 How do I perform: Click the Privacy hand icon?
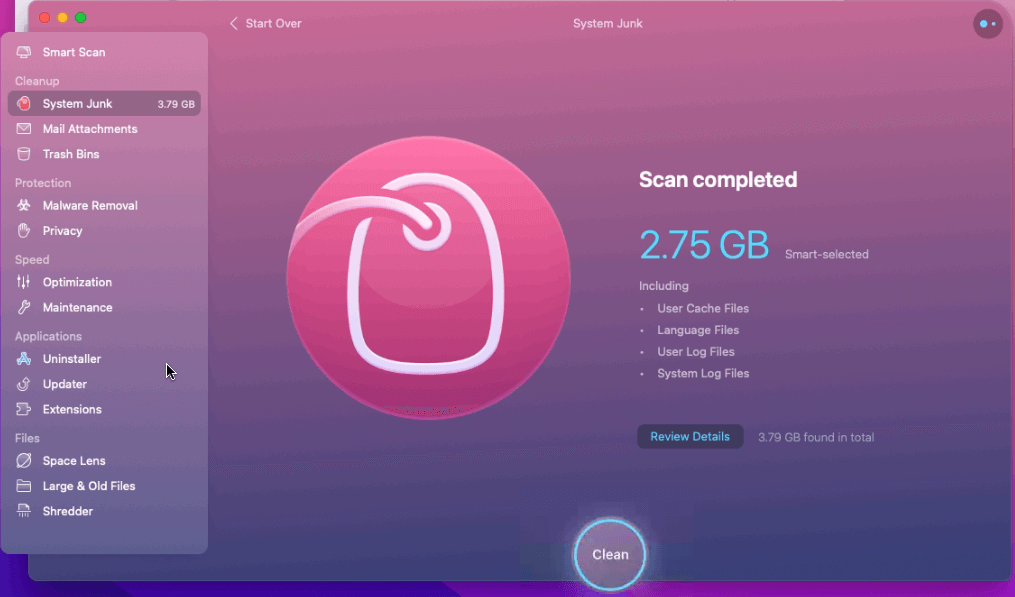(23, 231)
